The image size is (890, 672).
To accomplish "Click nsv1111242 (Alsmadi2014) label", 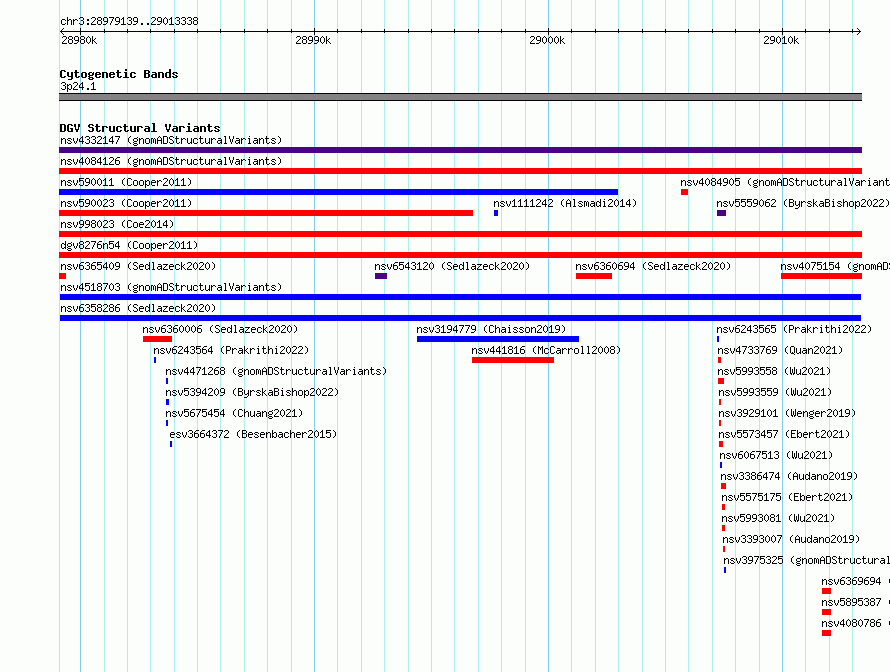I will 565,203.
